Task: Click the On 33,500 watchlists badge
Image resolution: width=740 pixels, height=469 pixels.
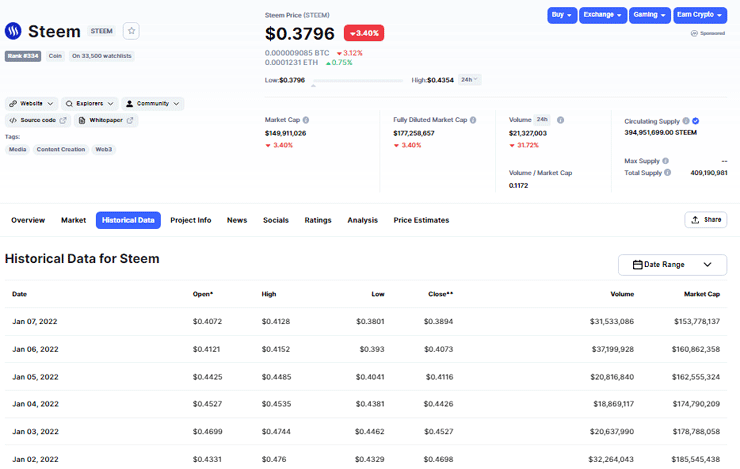Action: 101,56
